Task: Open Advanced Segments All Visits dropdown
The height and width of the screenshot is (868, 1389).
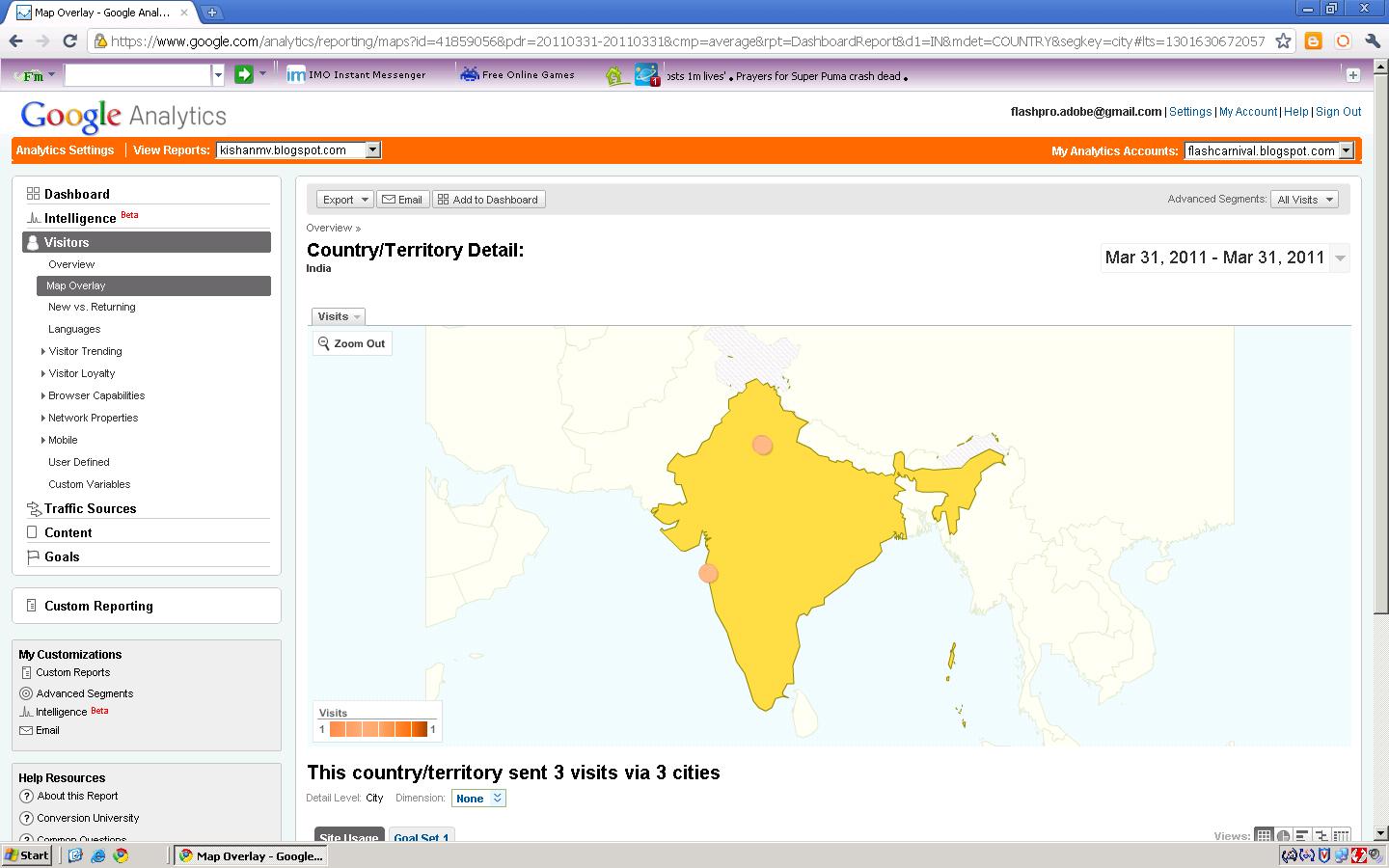Action: tap(1304, 200)
